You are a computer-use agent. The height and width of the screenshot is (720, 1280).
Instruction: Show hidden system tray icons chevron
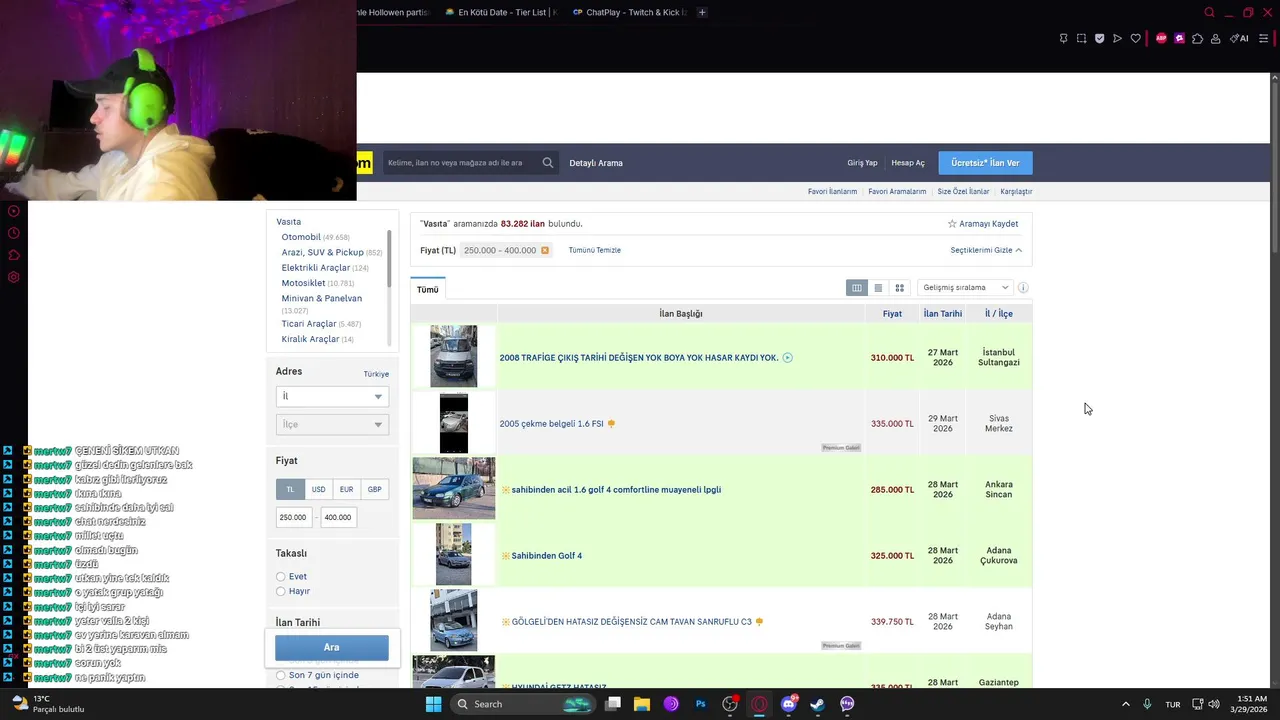coord(1125,704)
